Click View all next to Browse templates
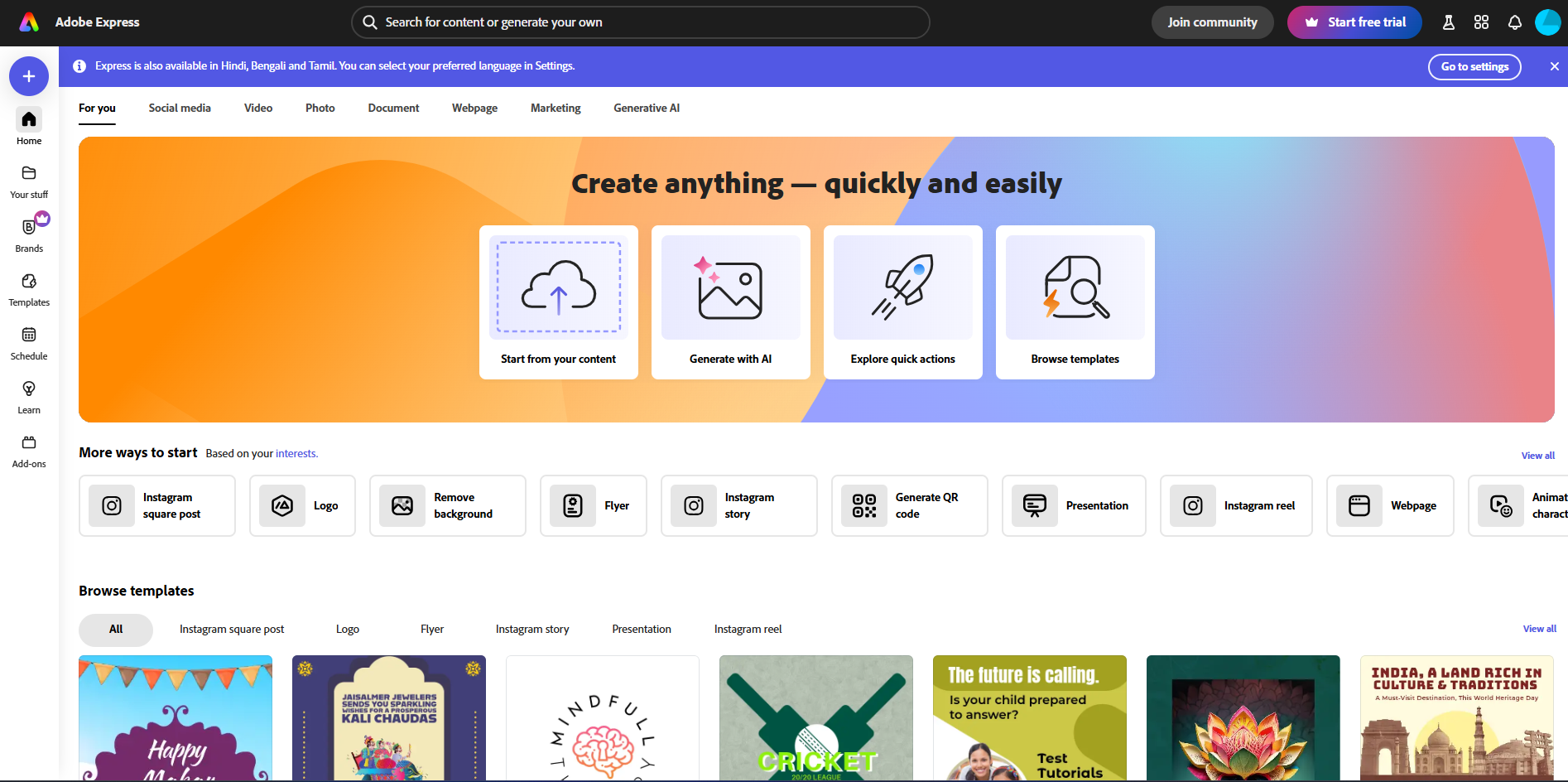Image resolution: width=1568 pixels, height=782 pixels. pyautogui.click(x=1538, y=628)
